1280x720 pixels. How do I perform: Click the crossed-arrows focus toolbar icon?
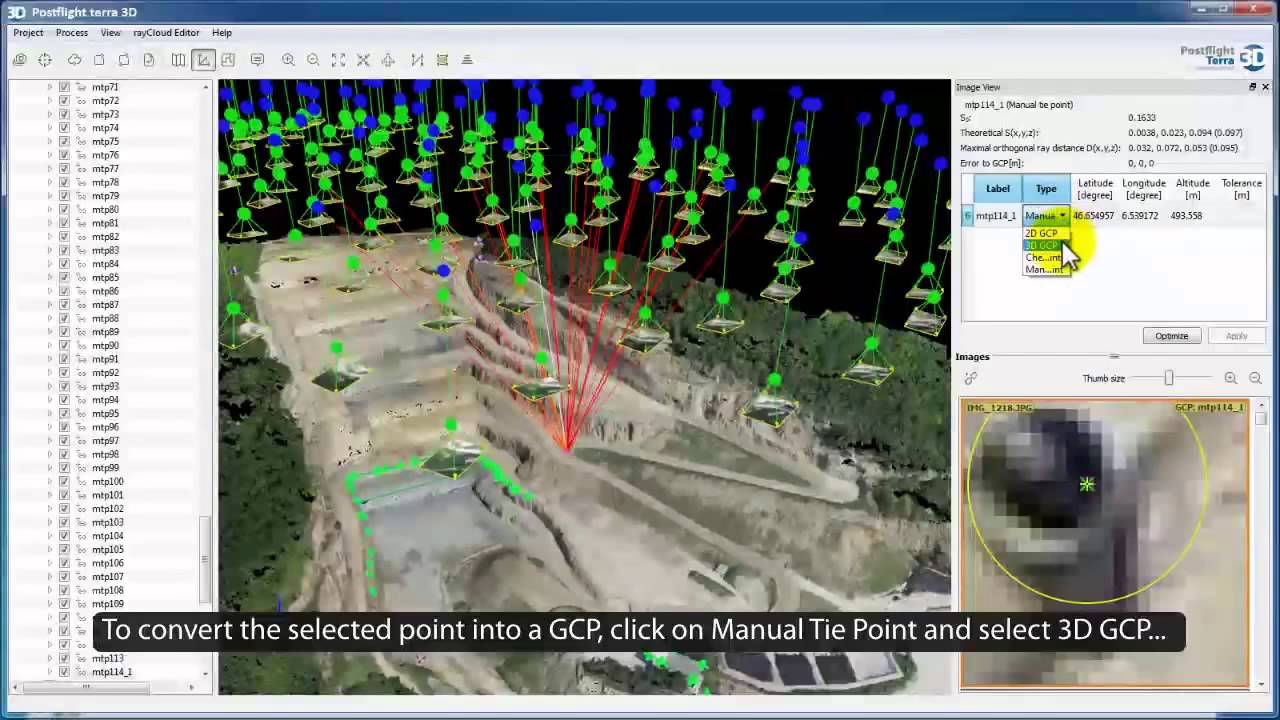[x=363, y=60]
